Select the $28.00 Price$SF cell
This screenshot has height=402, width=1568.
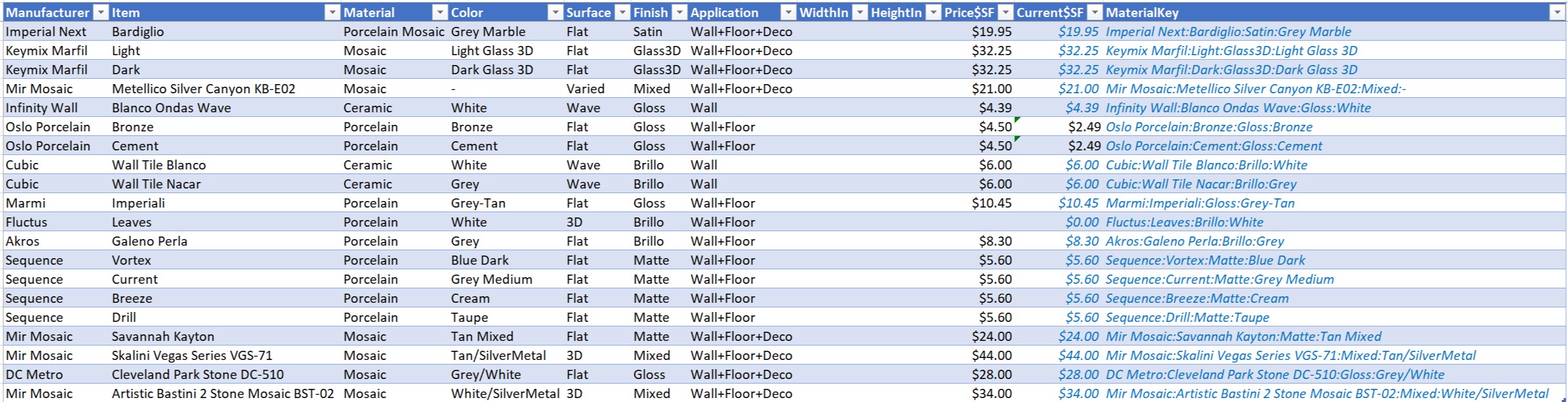coord(978,374)
